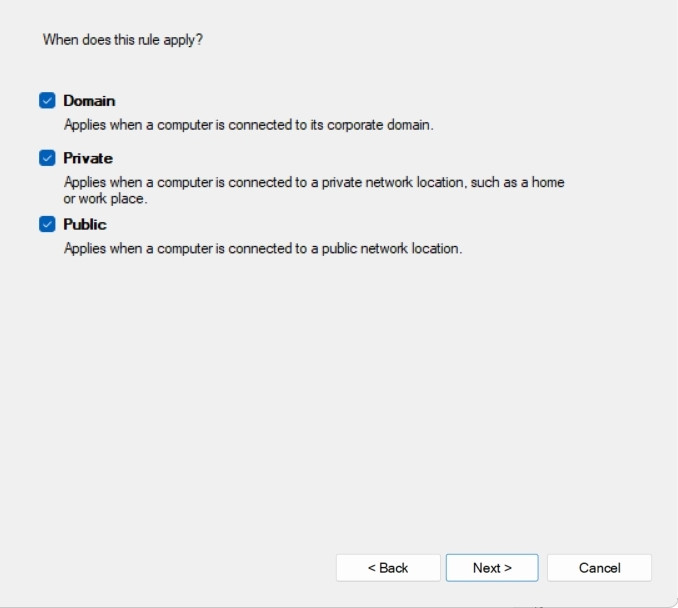
Task: Disable the Public profile checkbox
Action: pyautogui.click(x=47, y=224)
